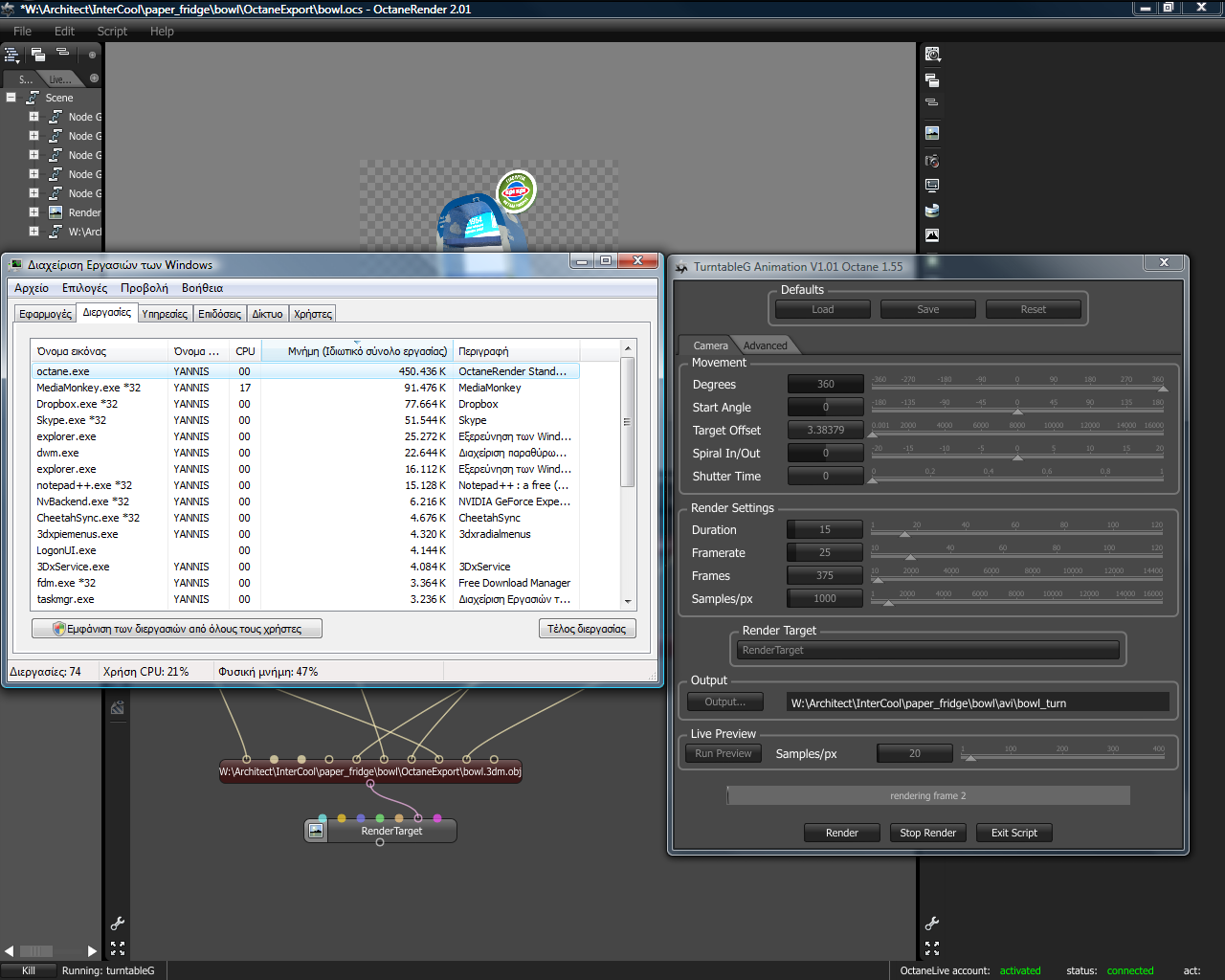Select the camera icon in right toolbar
1225x980 pixels.
point(932,161)
